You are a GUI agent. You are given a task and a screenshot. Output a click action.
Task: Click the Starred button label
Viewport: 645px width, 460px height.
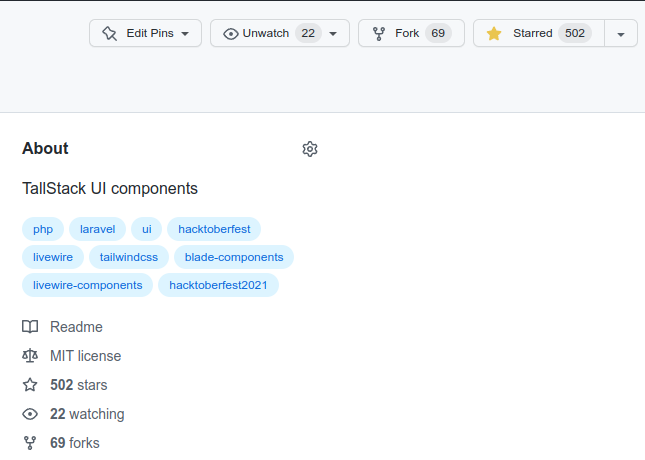pos(533,33)
